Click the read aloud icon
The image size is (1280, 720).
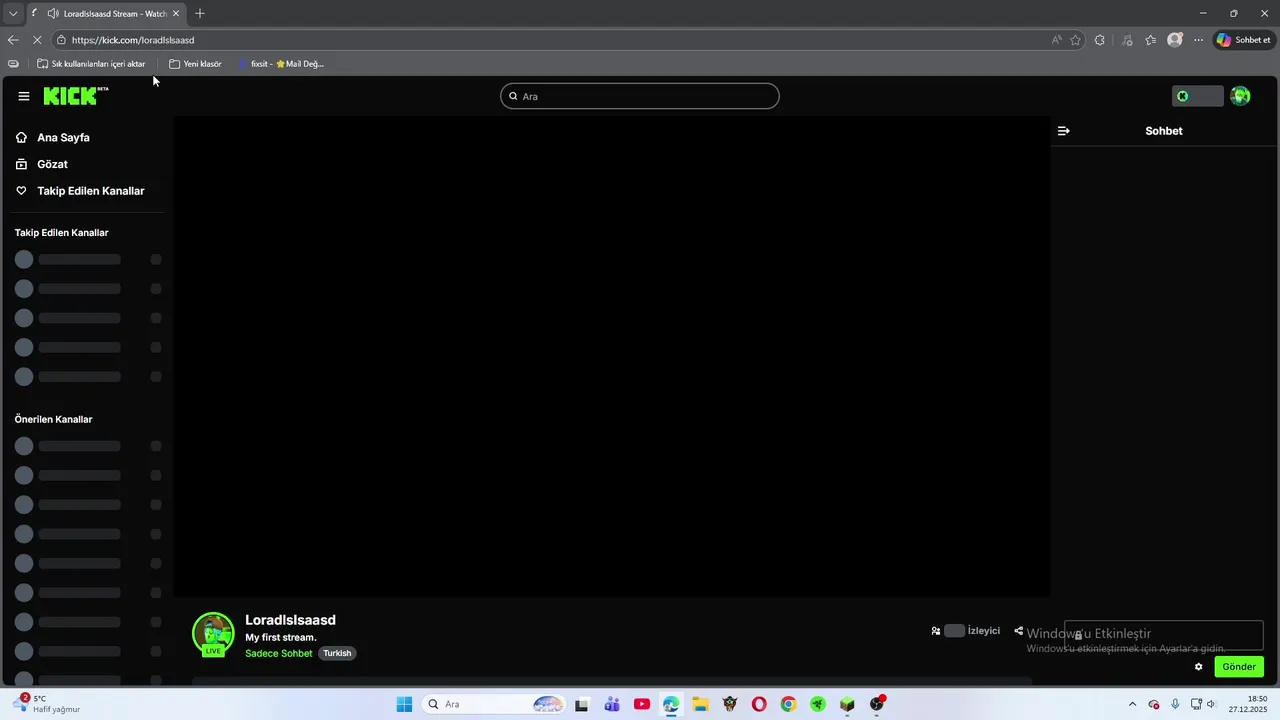(1057, 40)
